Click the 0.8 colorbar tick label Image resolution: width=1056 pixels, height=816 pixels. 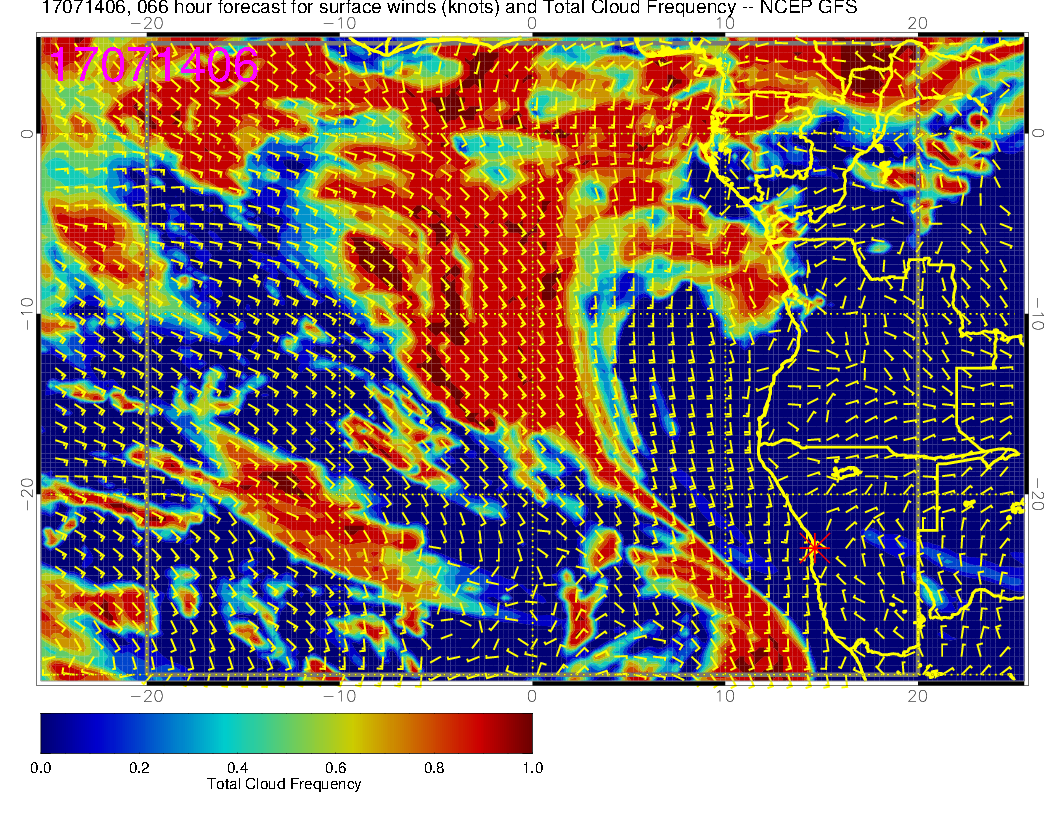[x=434, y=767]
